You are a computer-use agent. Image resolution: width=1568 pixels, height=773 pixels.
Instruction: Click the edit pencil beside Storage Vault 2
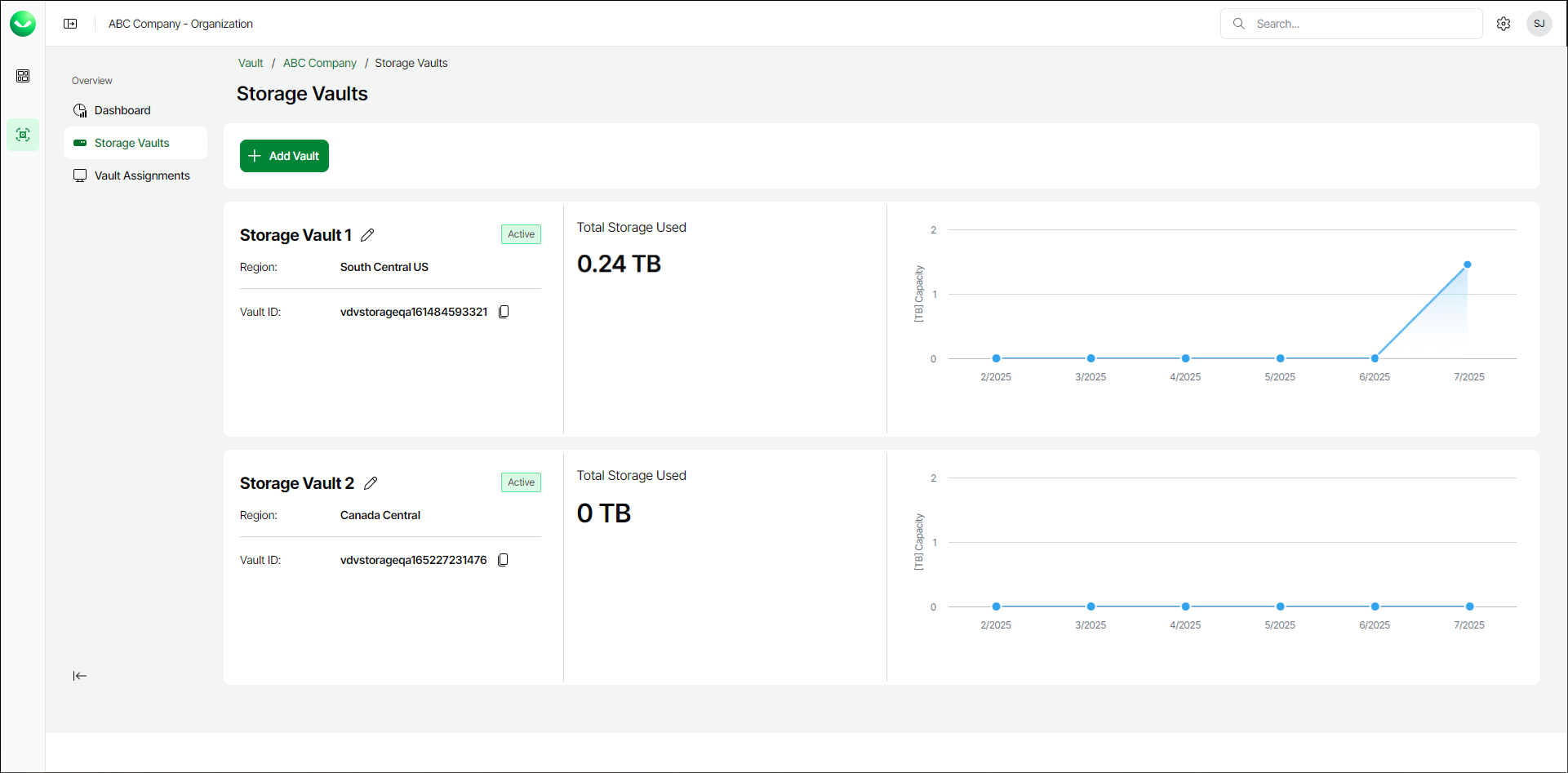point(371,483)
